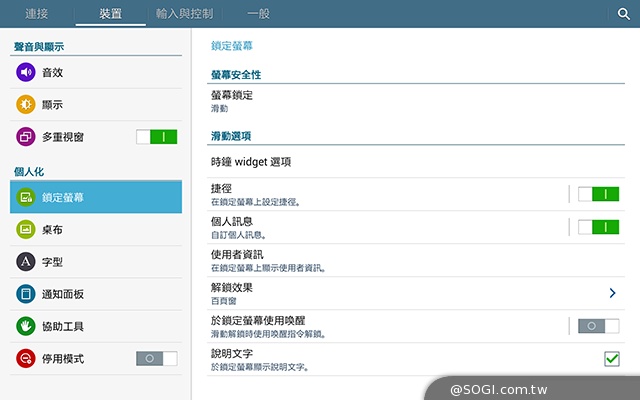Switch to the 連接 tab

pos(37,14)
